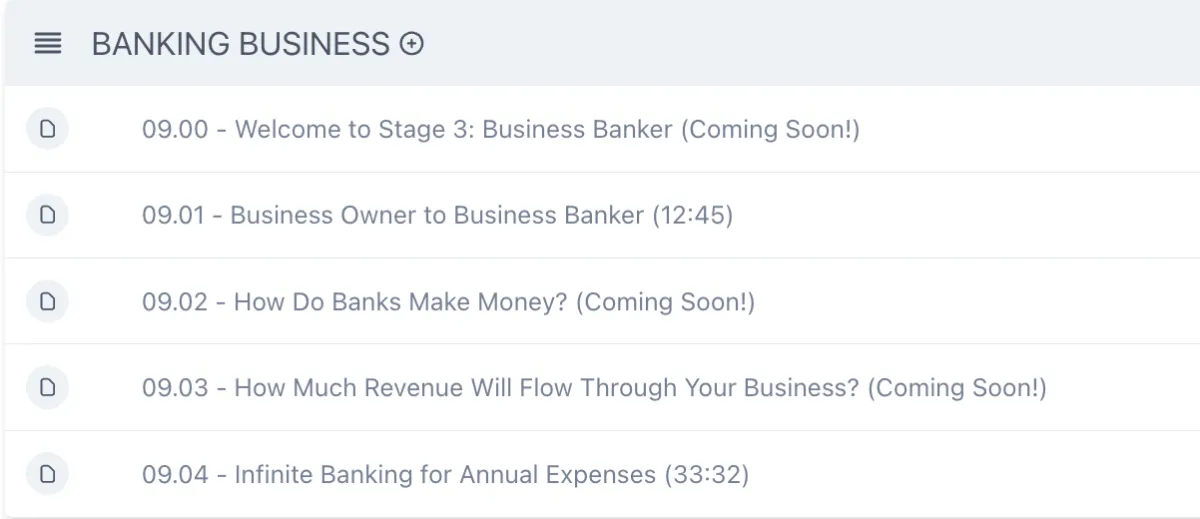Select the page icon next to 09.03

(x=47, y=387)
